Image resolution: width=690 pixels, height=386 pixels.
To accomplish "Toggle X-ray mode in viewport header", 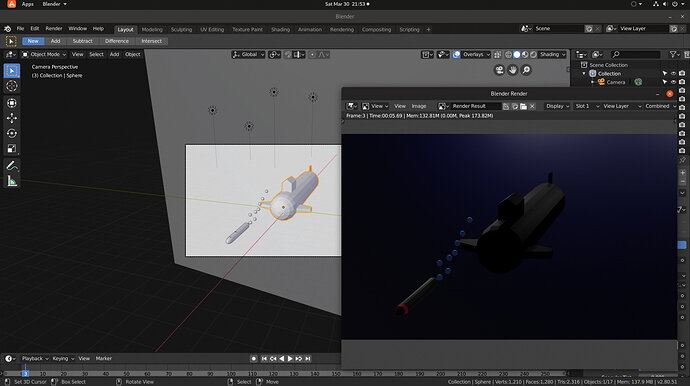I will (497, 55).
